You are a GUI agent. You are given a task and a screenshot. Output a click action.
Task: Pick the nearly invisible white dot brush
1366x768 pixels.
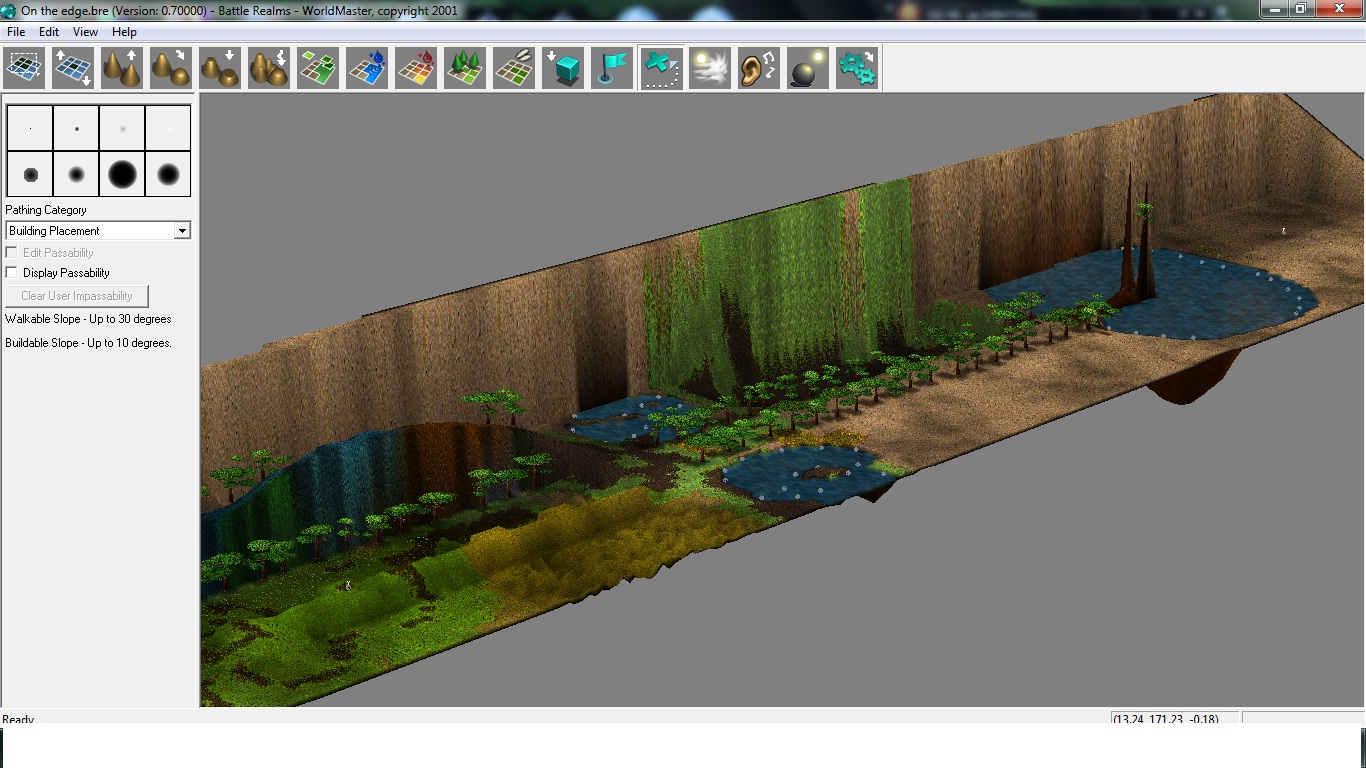[168, 128]
